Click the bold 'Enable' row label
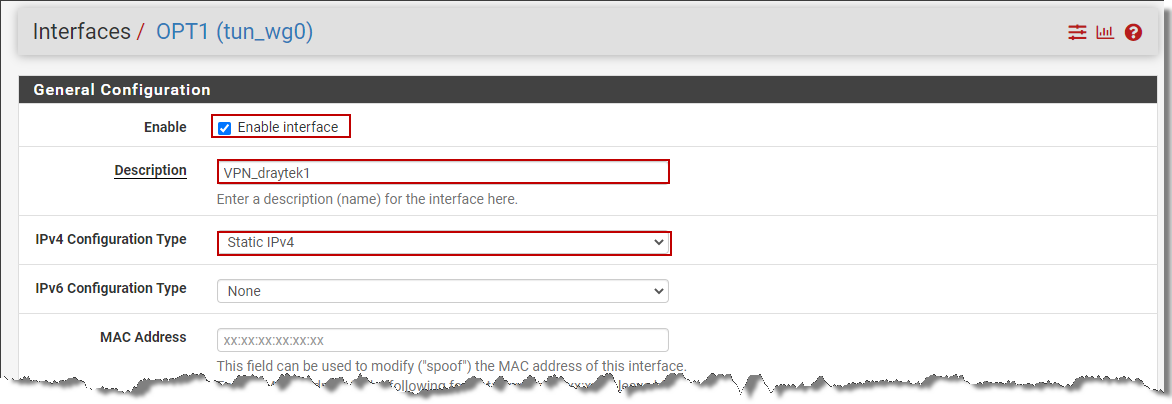 click(165, 127)
